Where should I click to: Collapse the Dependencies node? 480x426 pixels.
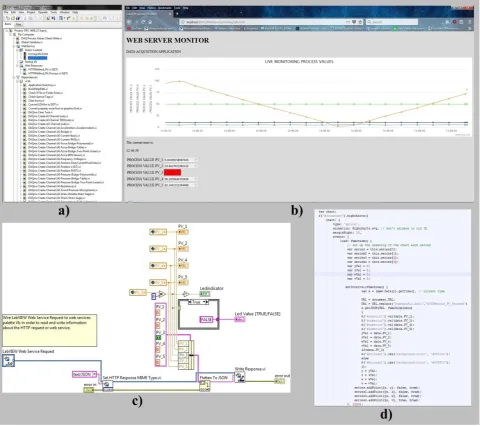click(14, 77)
